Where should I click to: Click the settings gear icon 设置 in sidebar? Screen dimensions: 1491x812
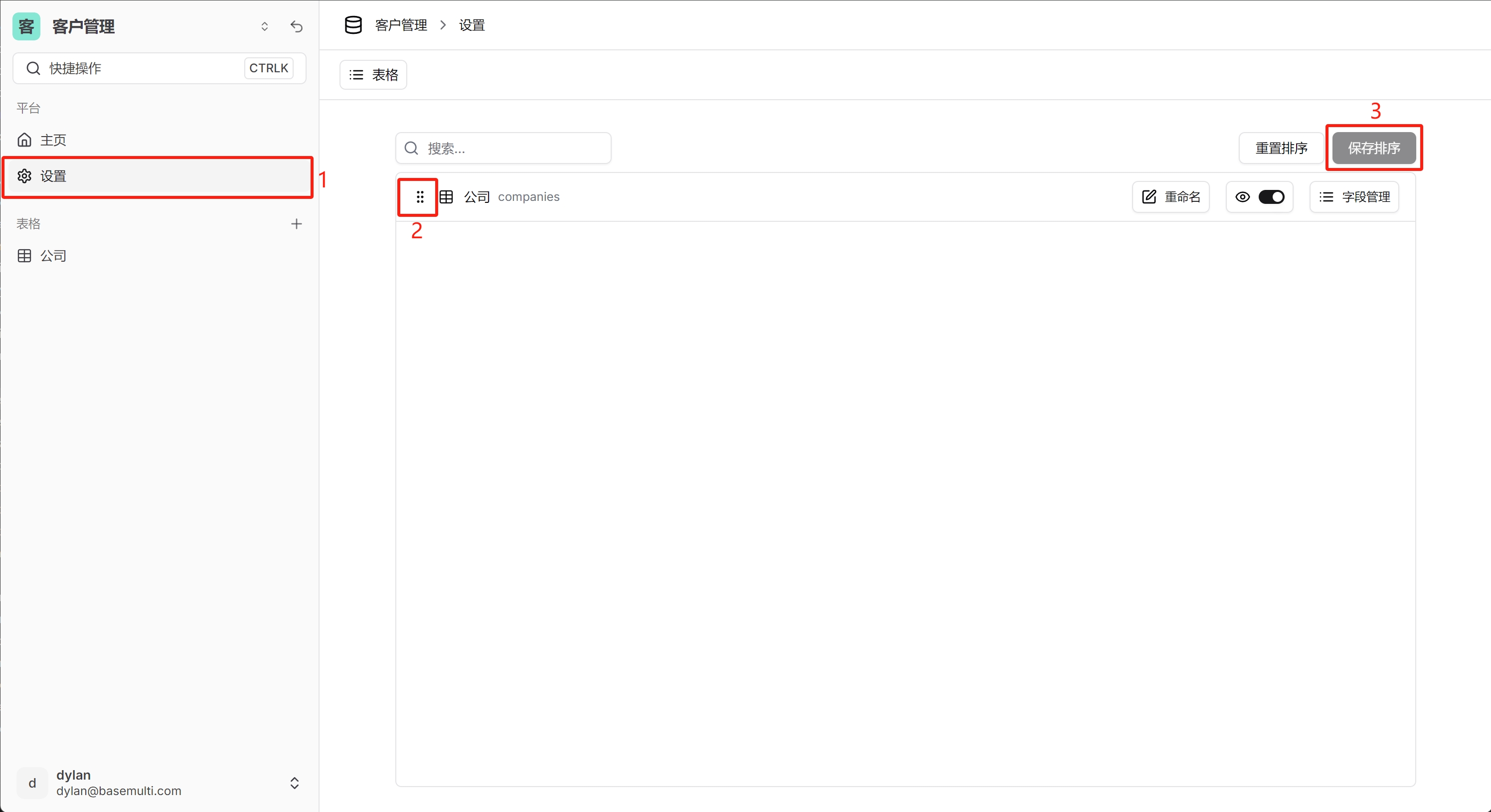click(25, 175)
